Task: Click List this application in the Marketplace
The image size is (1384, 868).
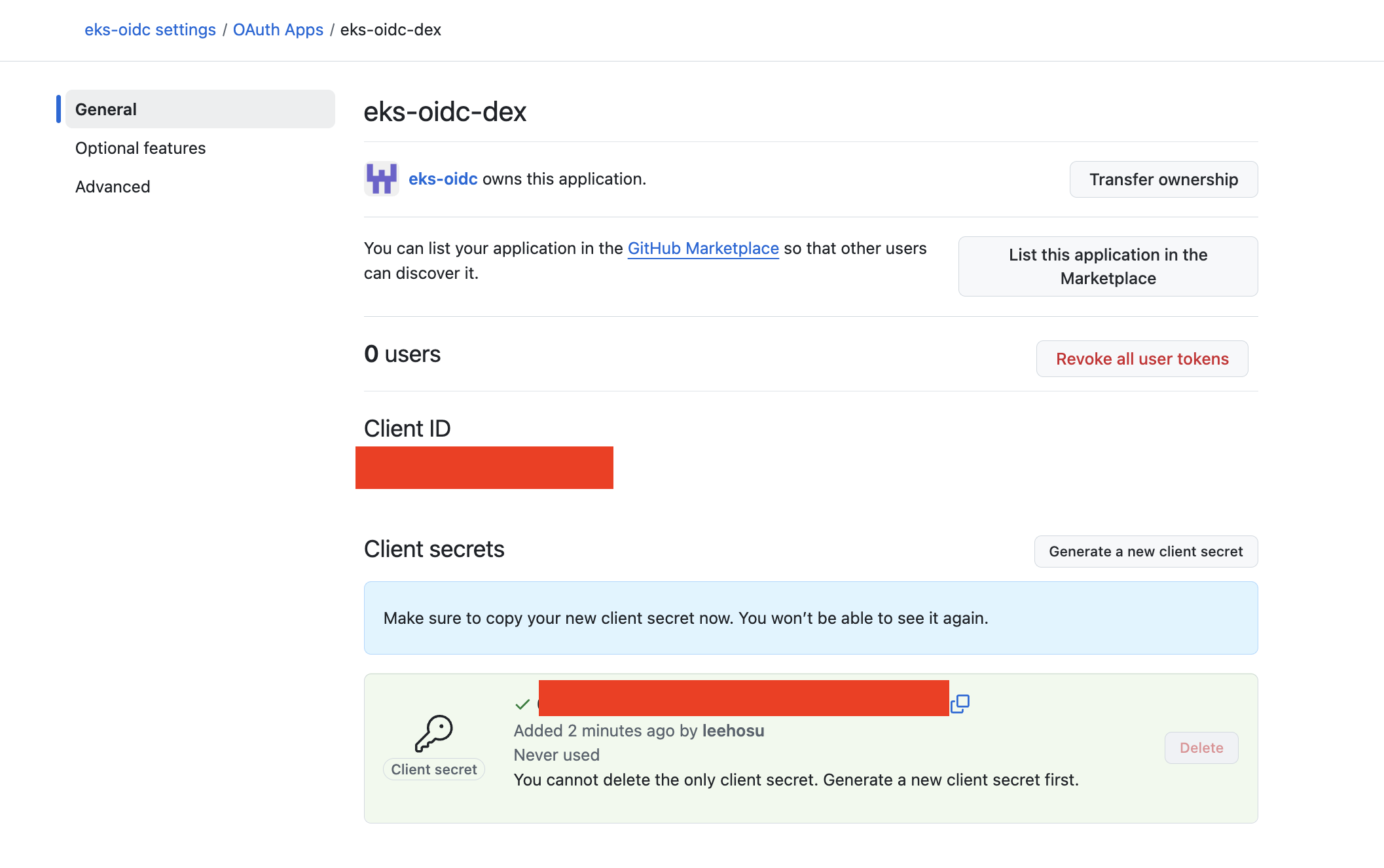Action: (x=1108, y=266)
